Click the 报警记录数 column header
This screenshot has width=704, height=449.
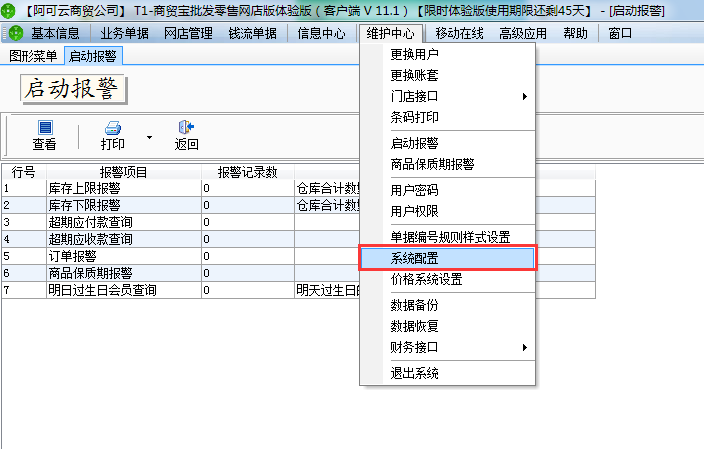click(x=247, y=172)
